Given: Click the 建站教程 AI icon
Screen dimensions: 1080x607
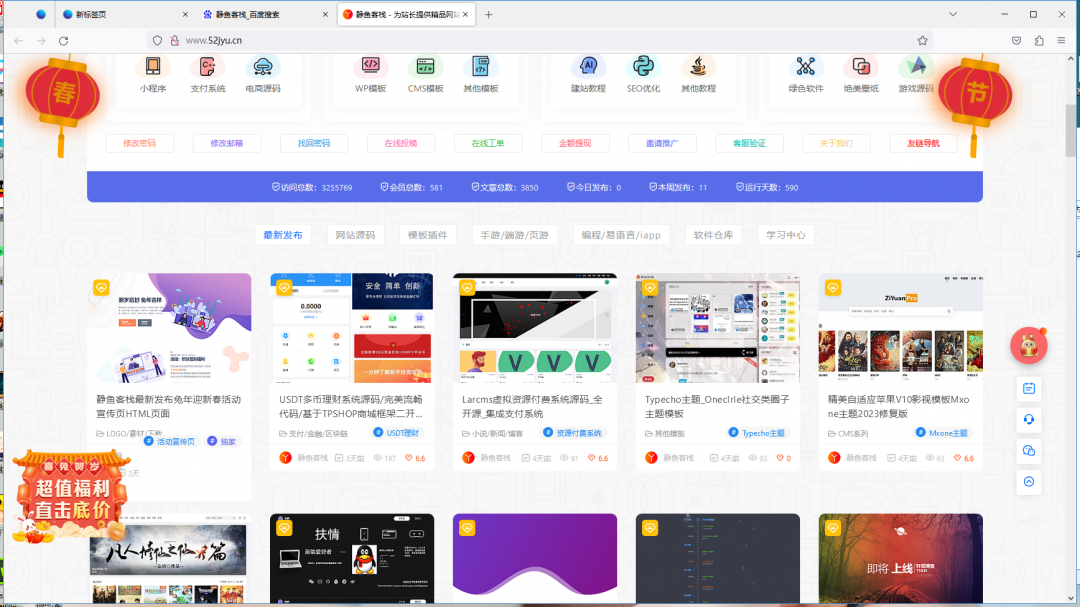Looking at the screenshot, I should click(x=588, y=67).
